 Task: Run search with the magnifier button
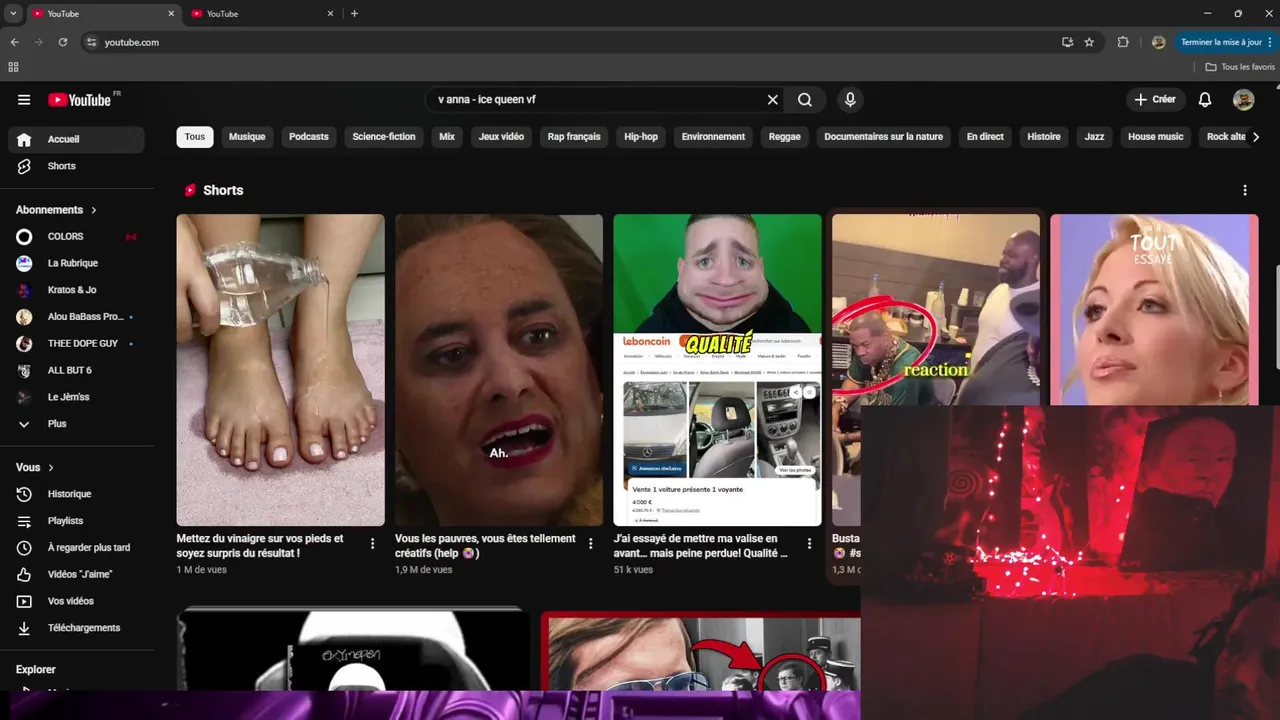point(805,100)
